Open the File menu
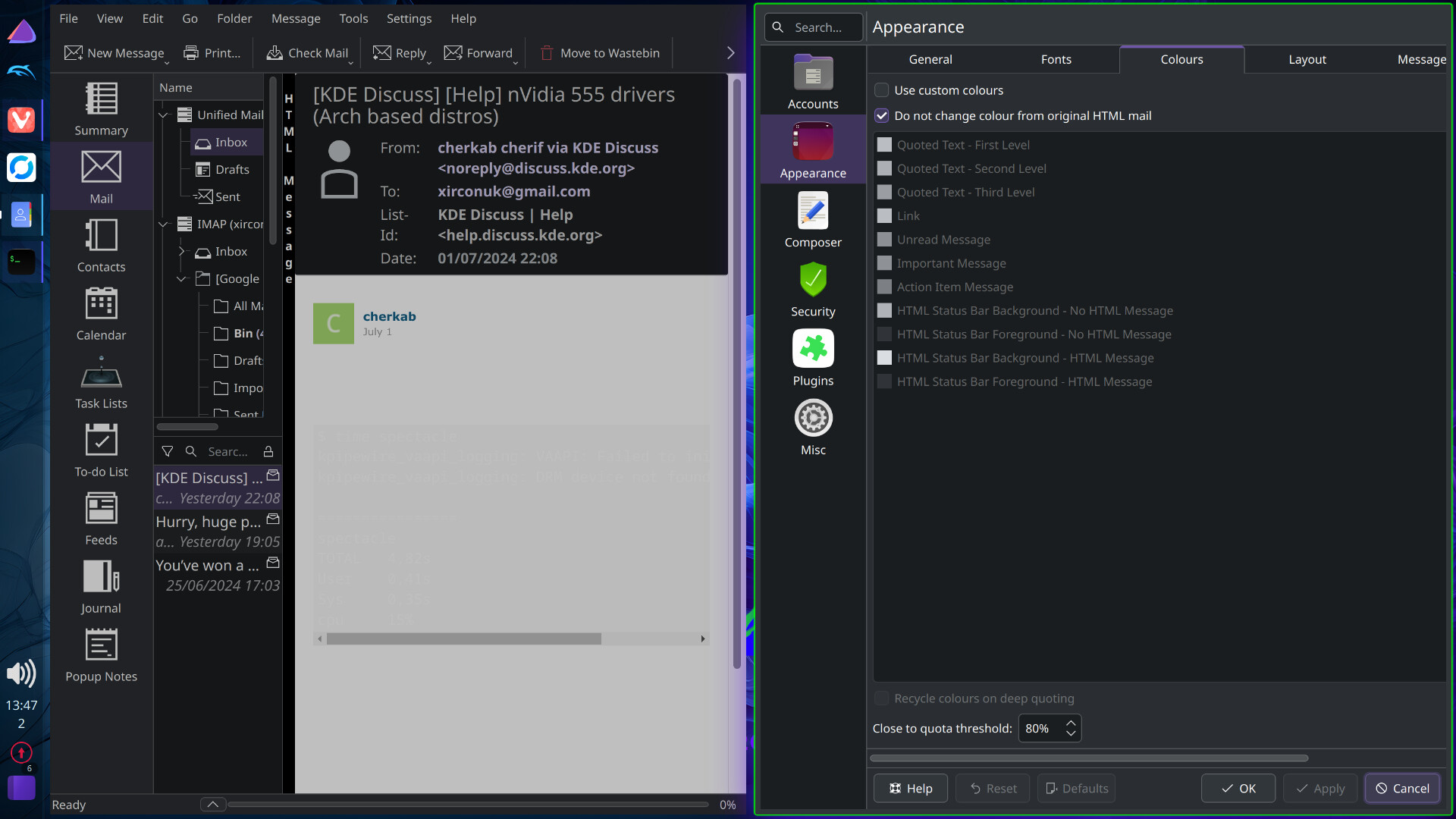This screenshot has height=819, width=1456. [68, 18]
